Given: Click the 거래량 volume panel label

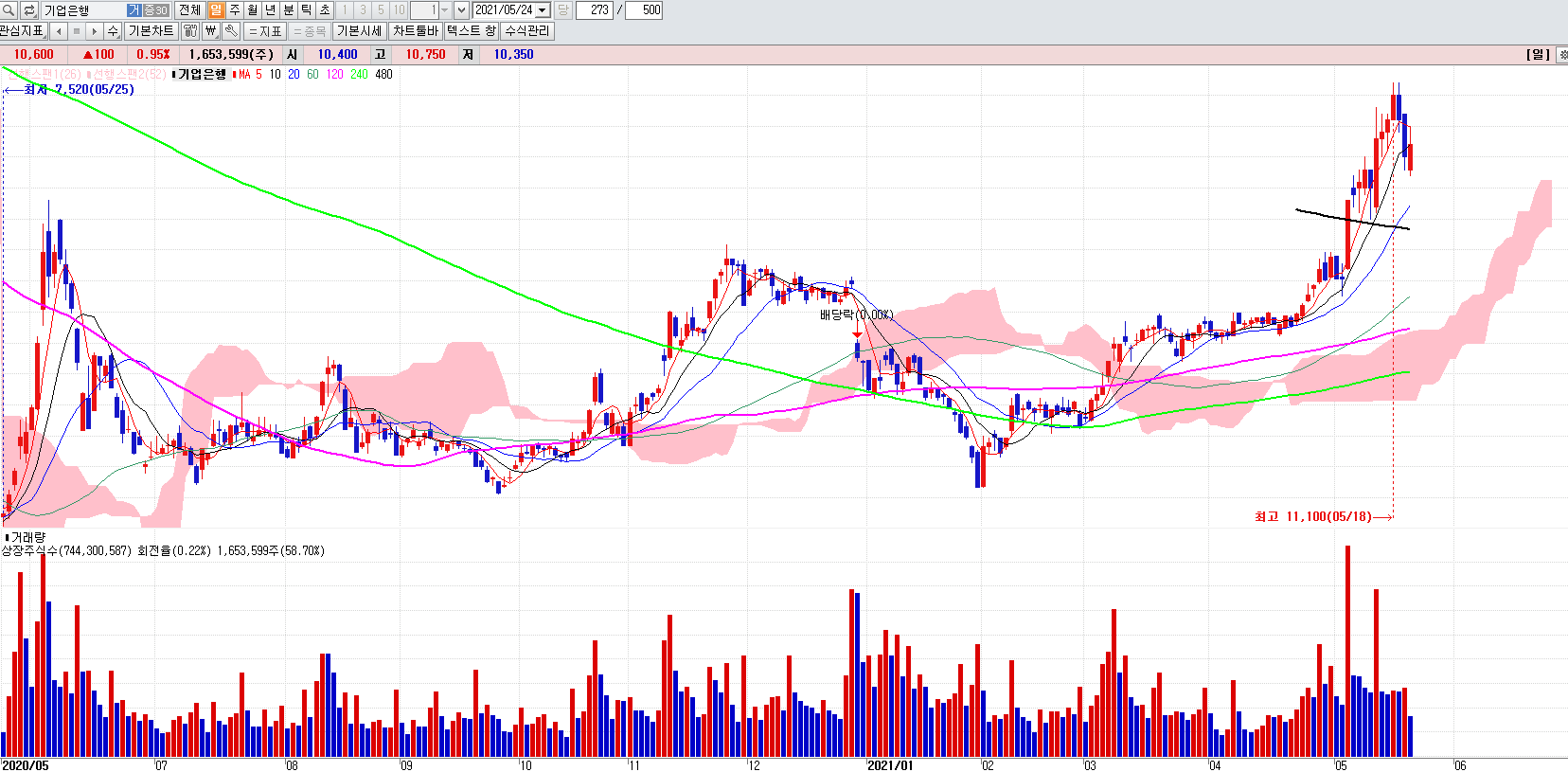Looking at the screenshot, I should (x=26, y=537).
